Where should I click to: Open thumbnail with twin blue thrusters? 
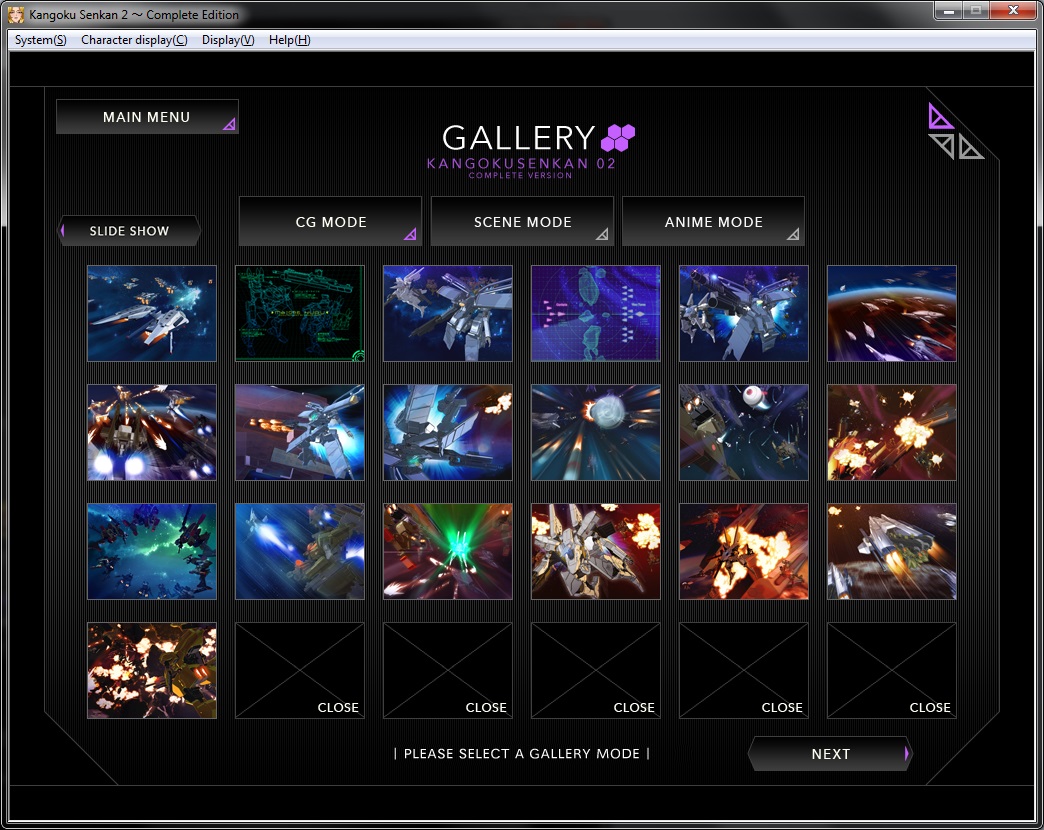coord(152,432)
